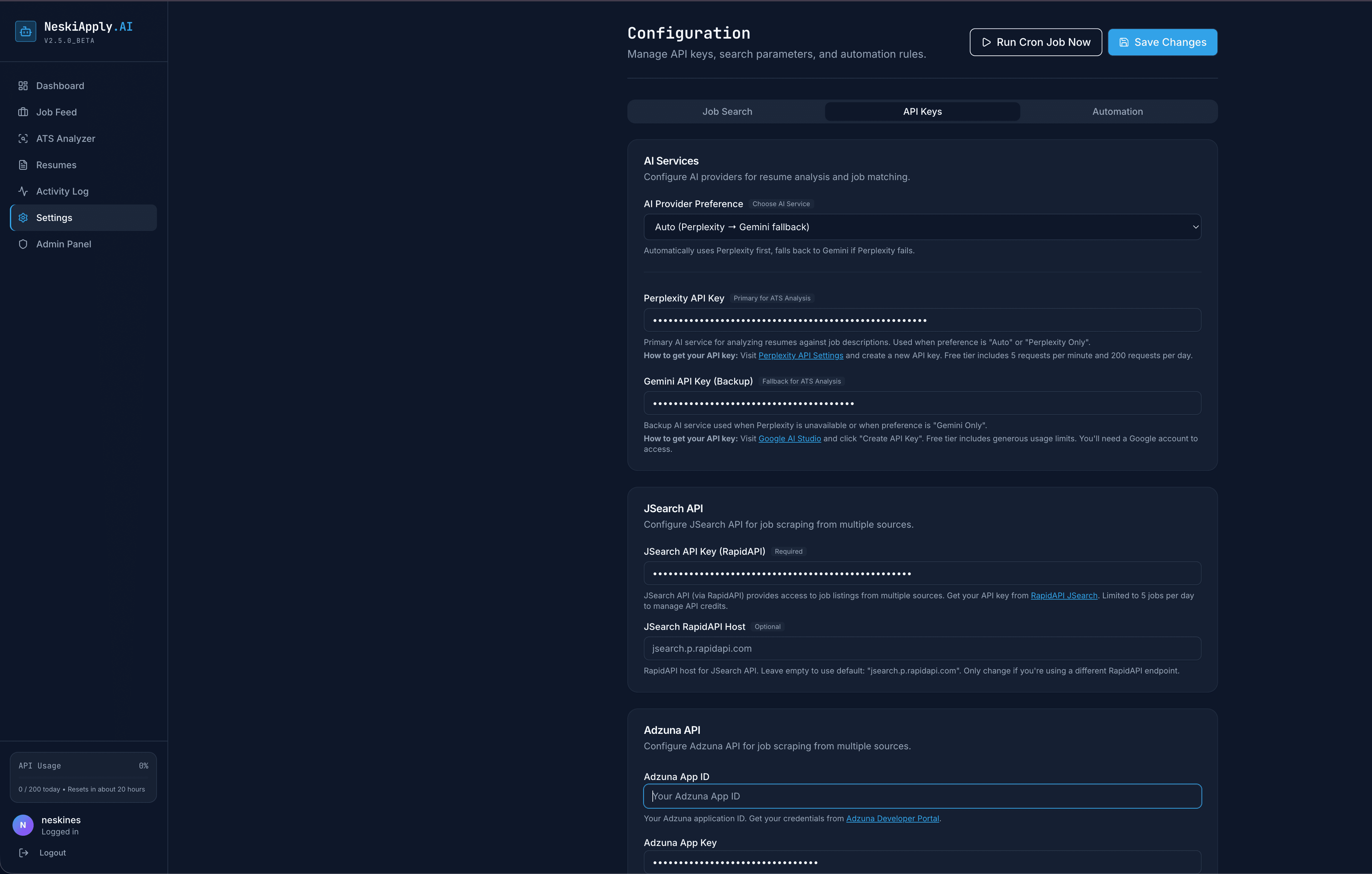Image resolution: width=1372 pixels, height=874 pixels.
Task: Select the Dashboard icon in the sidebar
Action: coord(23,85)
